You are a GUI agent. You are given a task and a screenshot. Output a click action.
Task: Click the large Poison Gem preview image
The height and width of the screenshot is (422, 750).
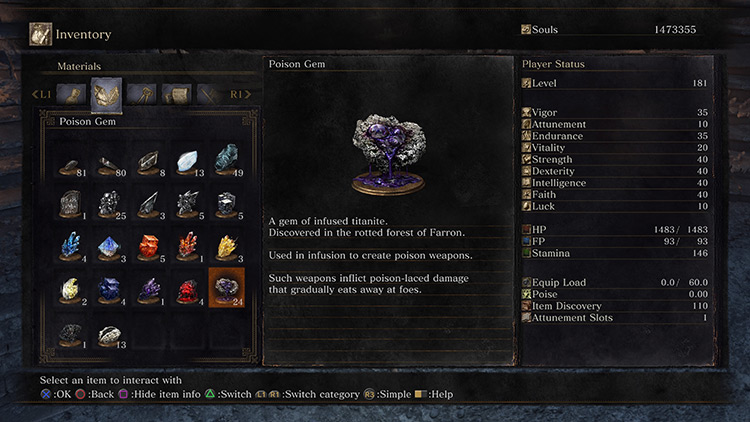[x=388, y=154]
